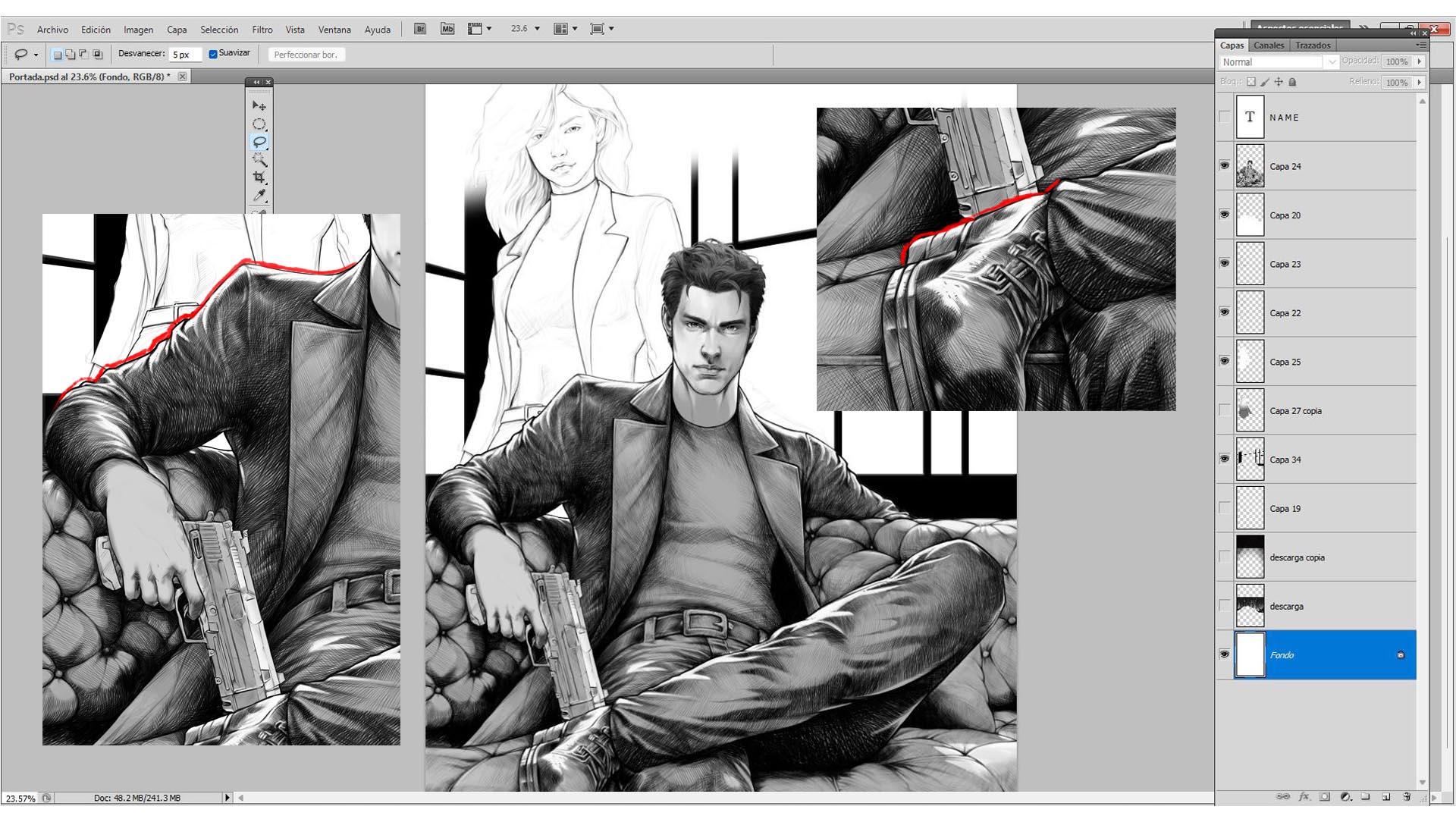Screen dimensions: 1456x819
Task: Open the Imagen menu
Action: point(138,30)
